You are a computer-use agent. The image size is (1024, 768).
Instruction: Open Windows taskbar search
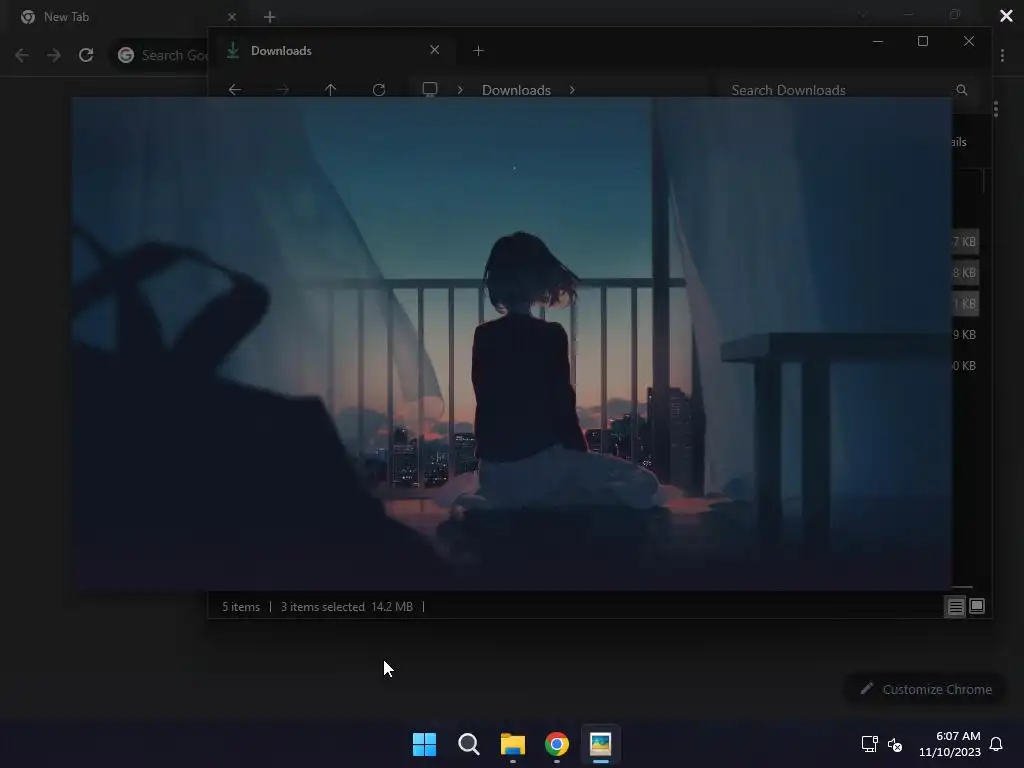click(x=468, y=744)
